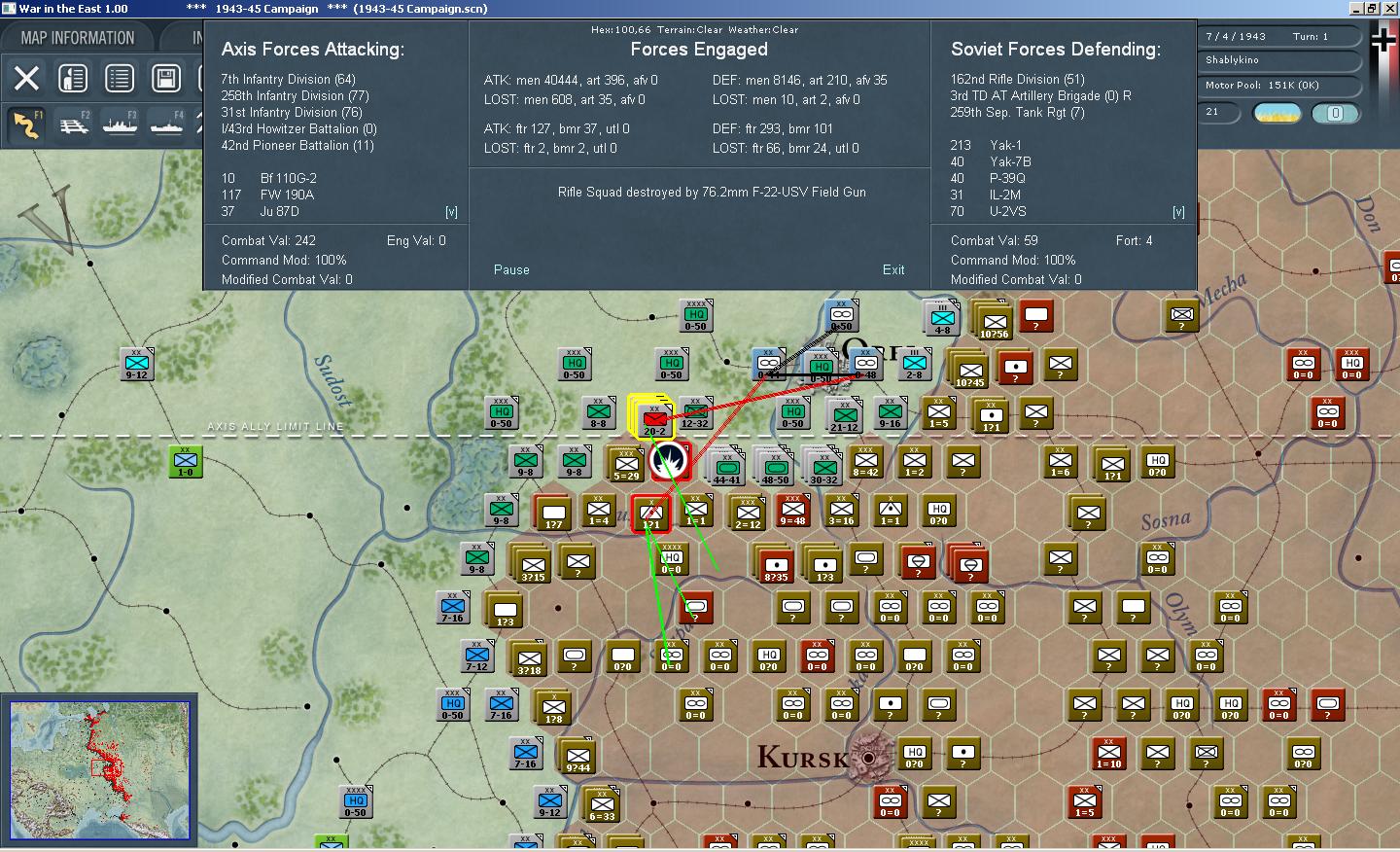Open the list report icon
The height and width of the screenshot is (852, 1400).
tap(120, 78)
